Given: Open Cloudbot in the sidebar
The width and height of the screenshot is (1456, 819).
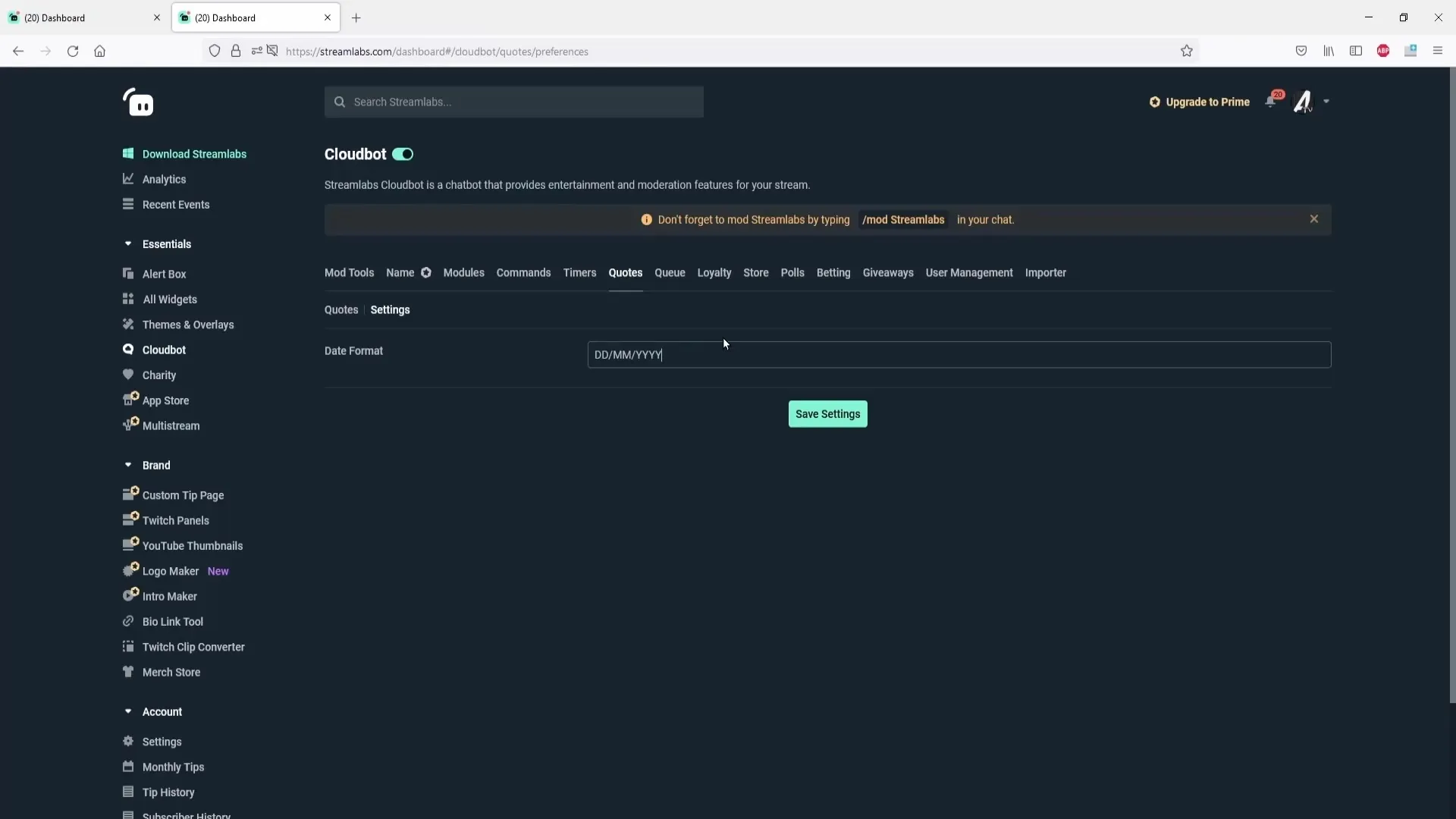Looking at the screenshot, I should point(164,350).
